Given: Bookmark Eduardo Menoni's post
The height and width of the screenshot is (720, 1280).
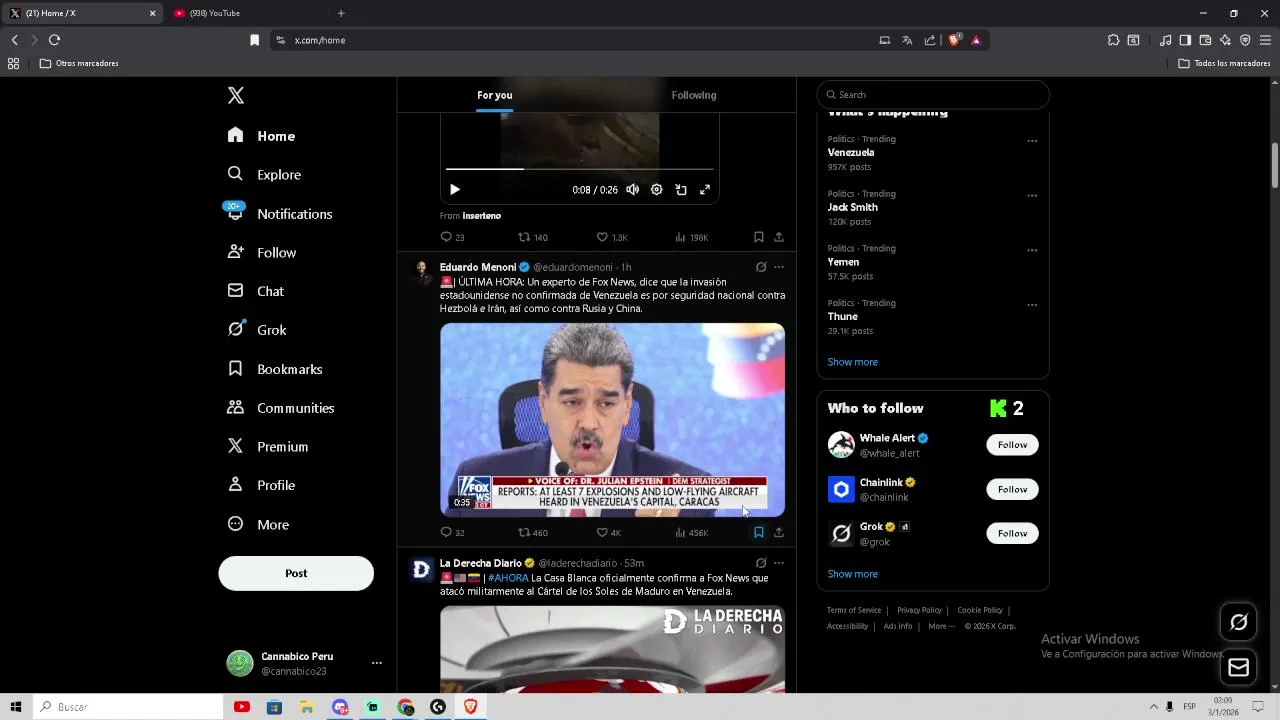Looking at the screenshot, I should [x=759, y=533].
